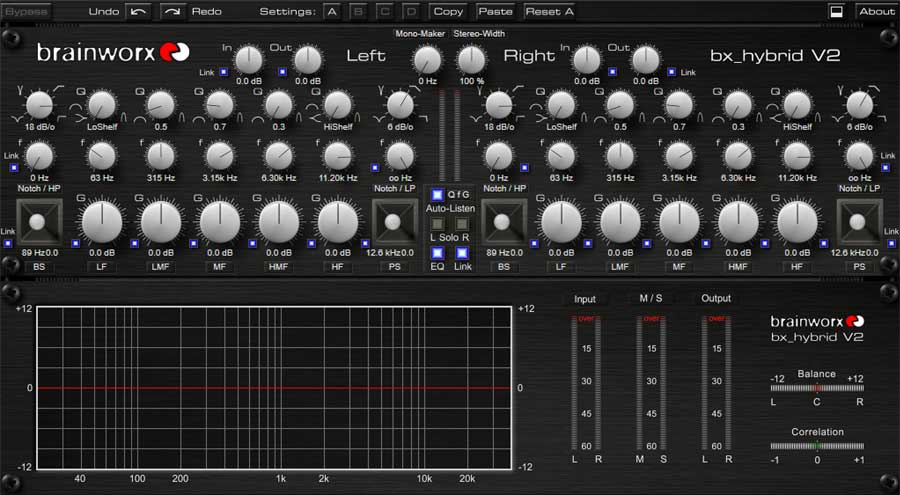Click the Right LMF gain knob
900x495 pixels.
pos(620,222)
